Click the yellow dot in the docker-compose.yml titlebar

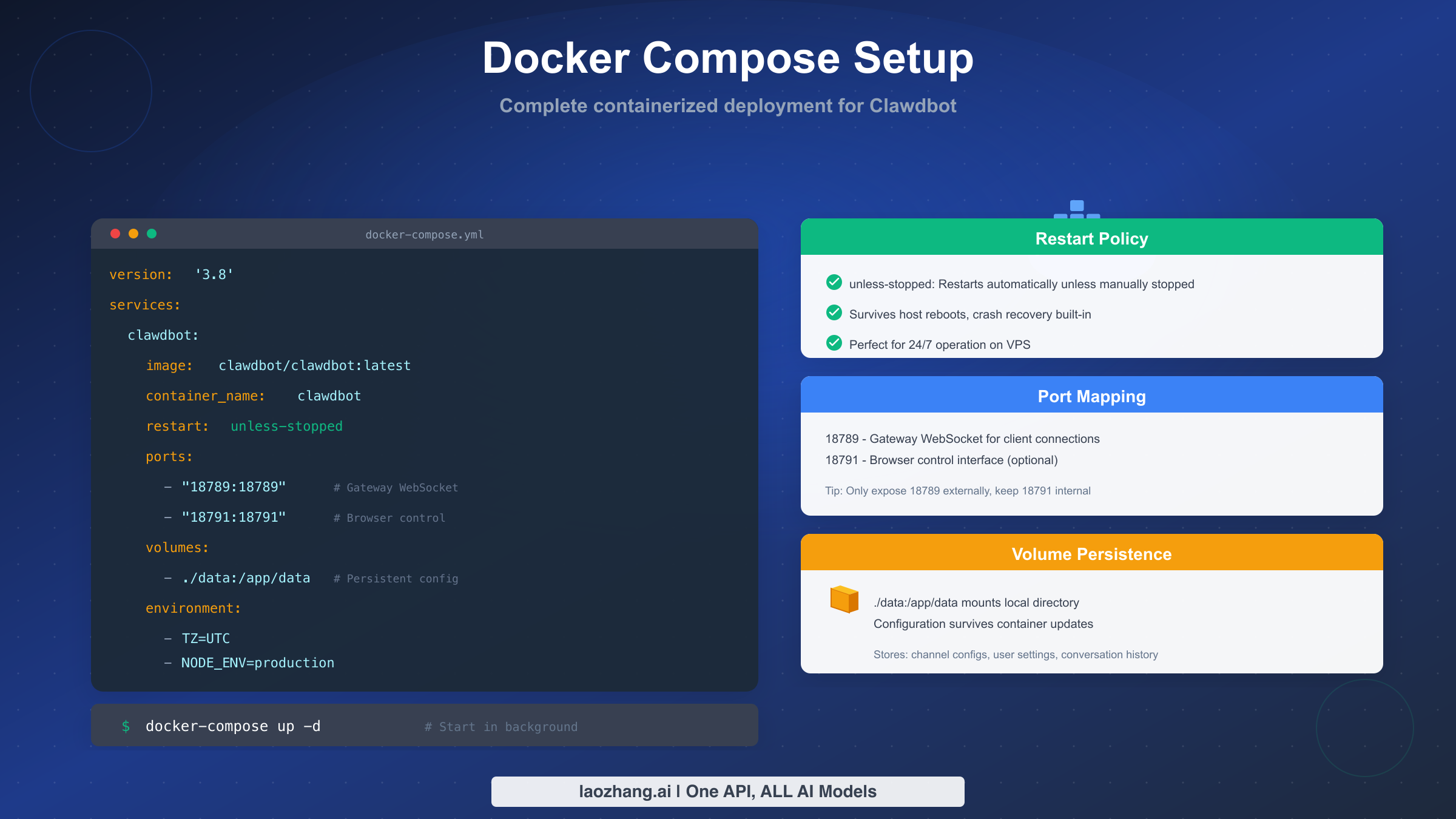point(133,233)
